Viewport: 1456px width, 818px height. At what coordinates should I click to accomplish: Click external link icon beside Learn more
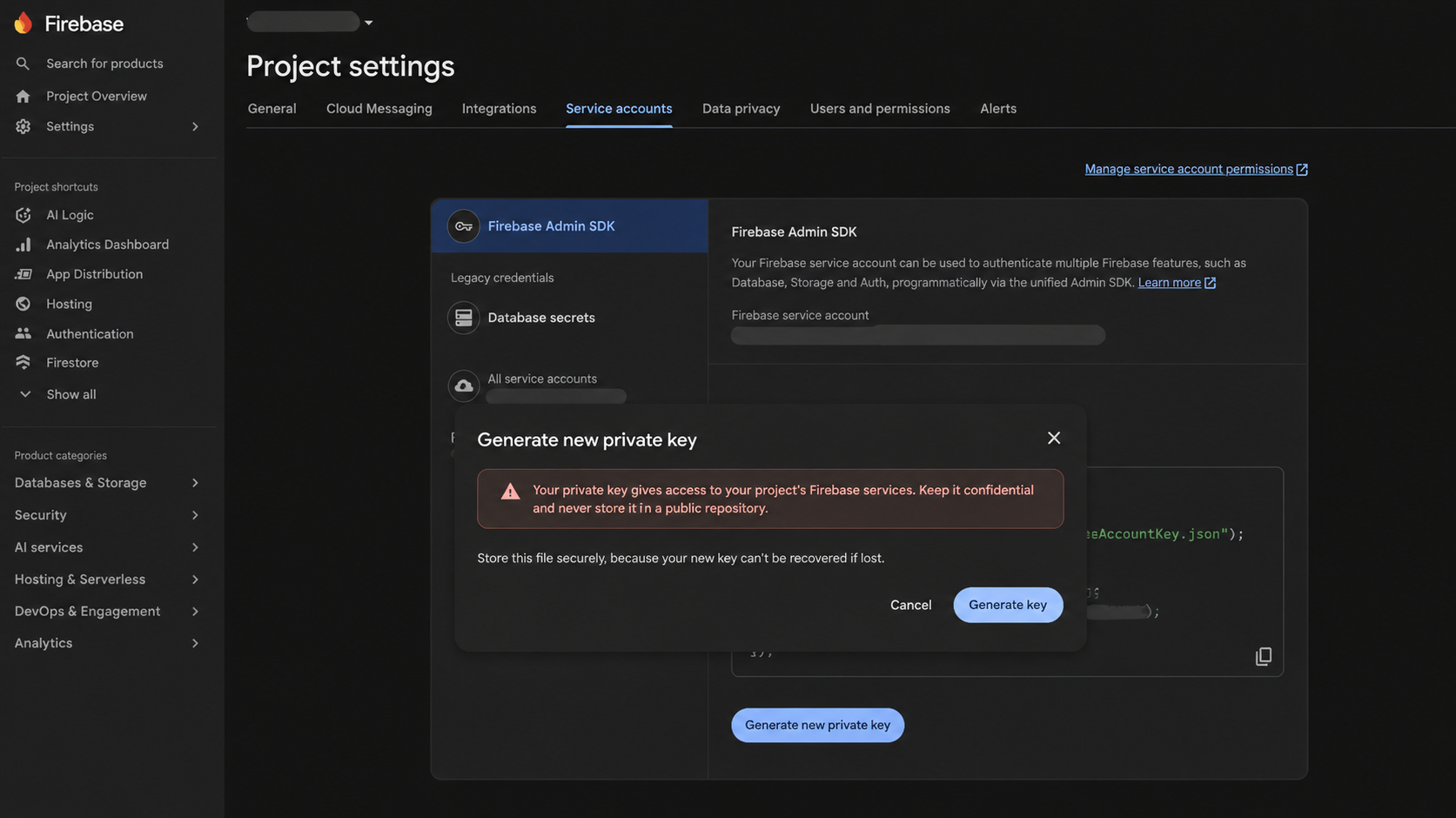point(1210,283)
